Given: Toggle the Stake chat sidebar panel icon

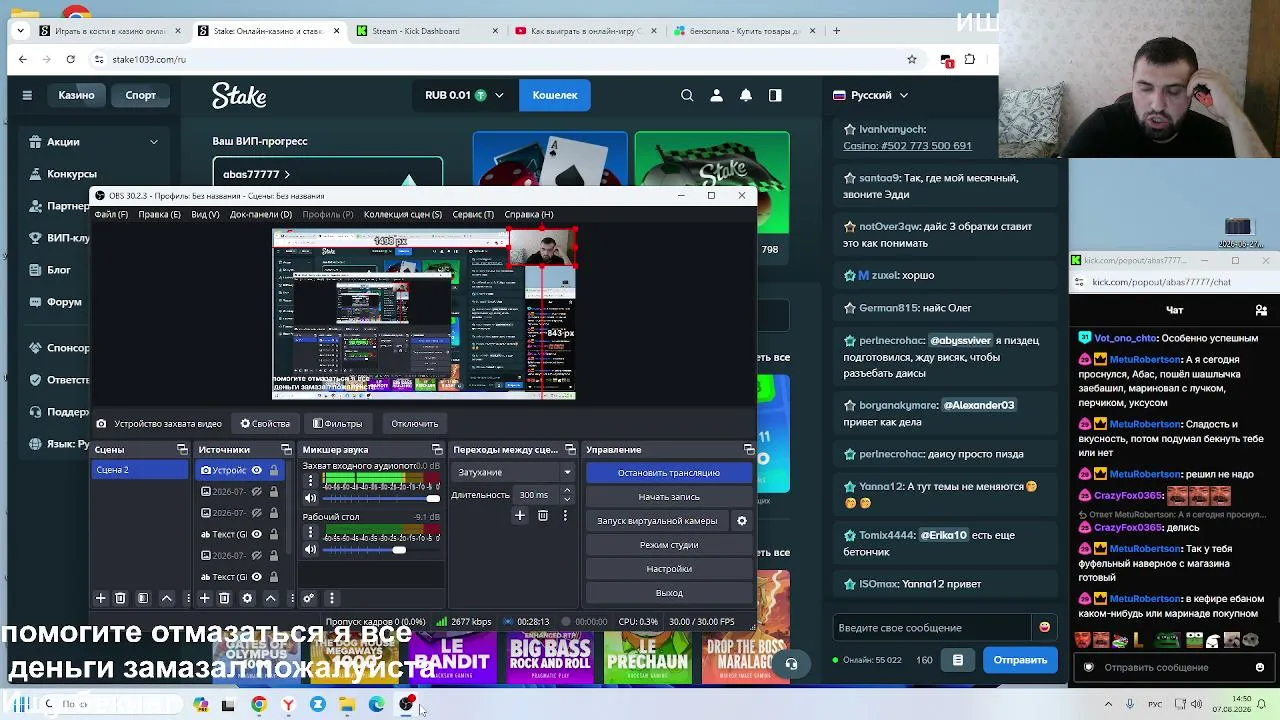Looking at the screenshot, I should pyautogui.click(x=775, y=95).
